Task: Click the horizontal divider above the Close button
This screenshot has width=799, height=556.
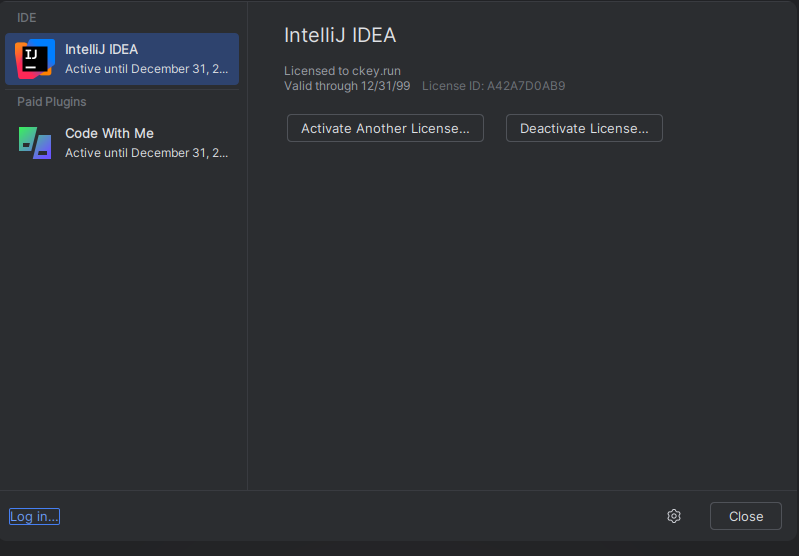Action: 400,490
